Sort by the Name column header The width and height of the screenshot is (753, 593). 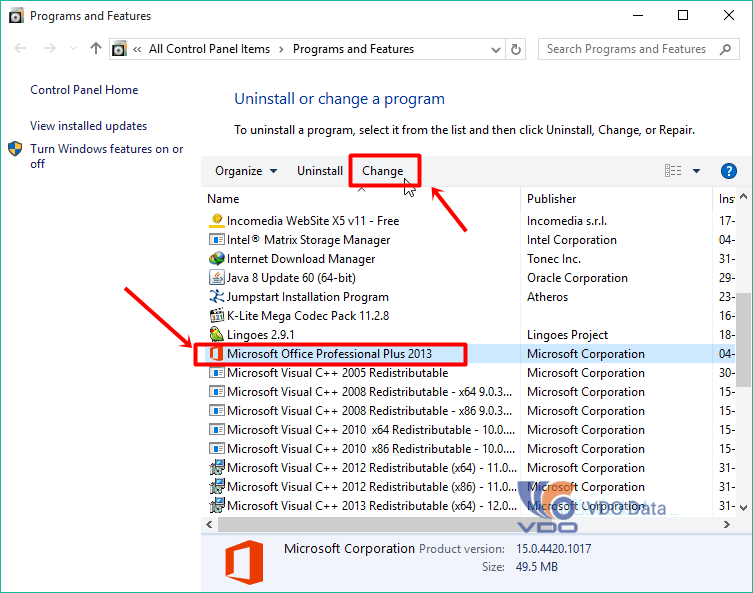223,199
